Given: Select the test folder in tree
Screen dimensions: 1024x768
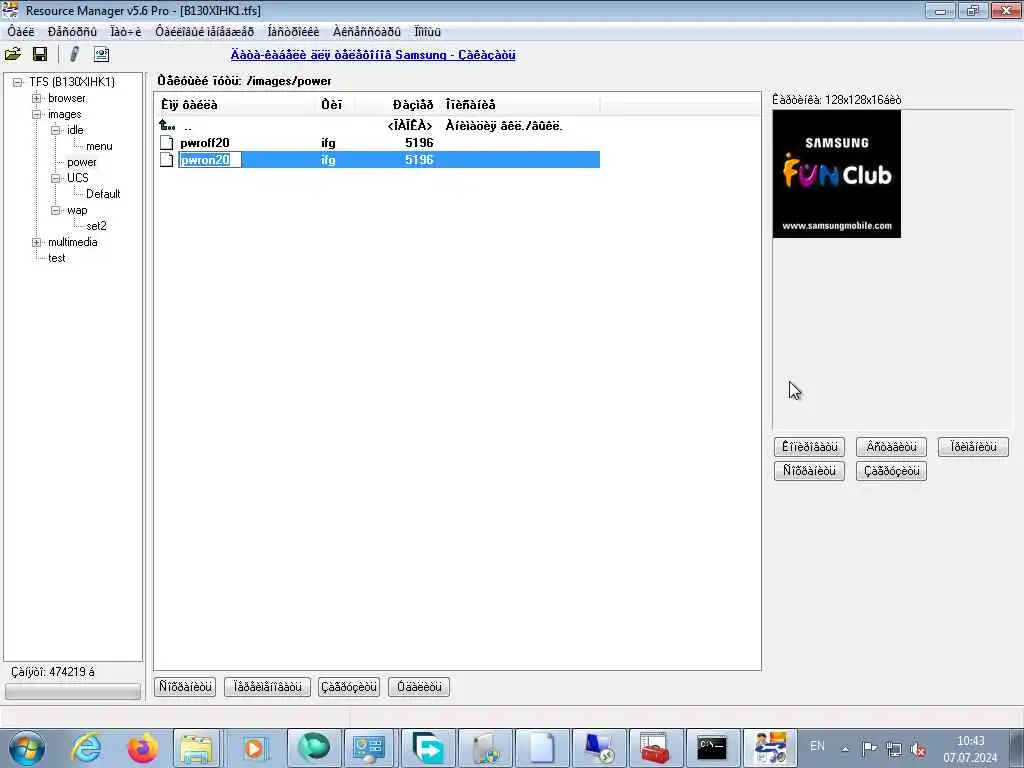Looking at the screenshot, I should click(x=56, y=258).
